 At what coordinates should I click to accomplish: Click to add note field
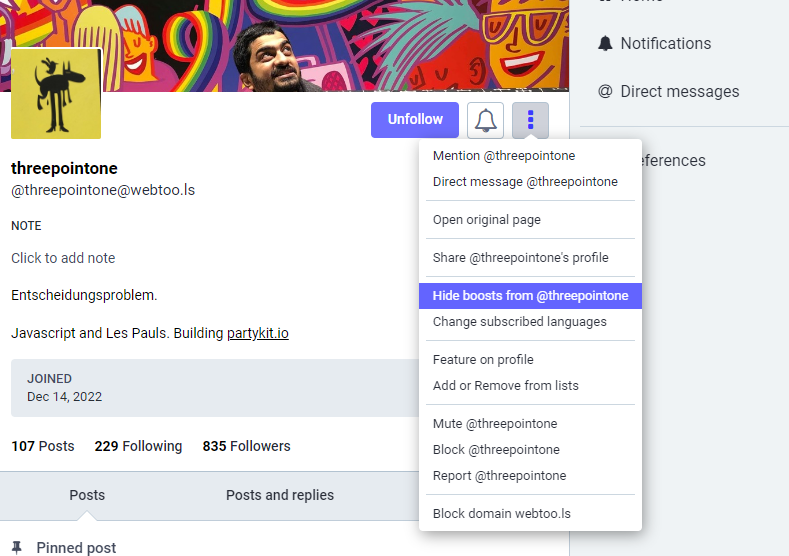pyautogui.click(x=63, y=258)
